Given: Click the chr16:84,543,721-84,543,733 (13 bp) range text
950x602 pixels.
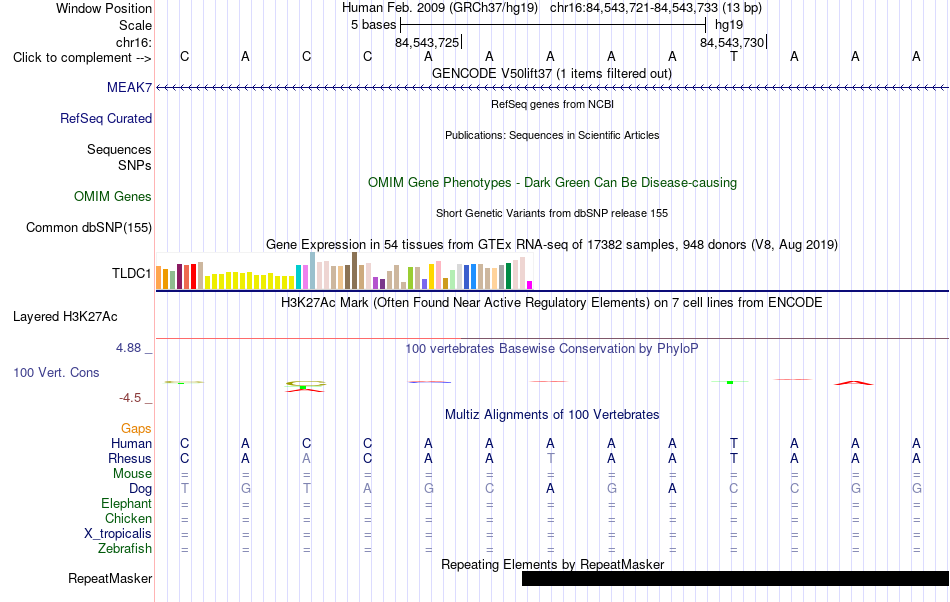Looking at the screenshot, I should pos(656,8).
